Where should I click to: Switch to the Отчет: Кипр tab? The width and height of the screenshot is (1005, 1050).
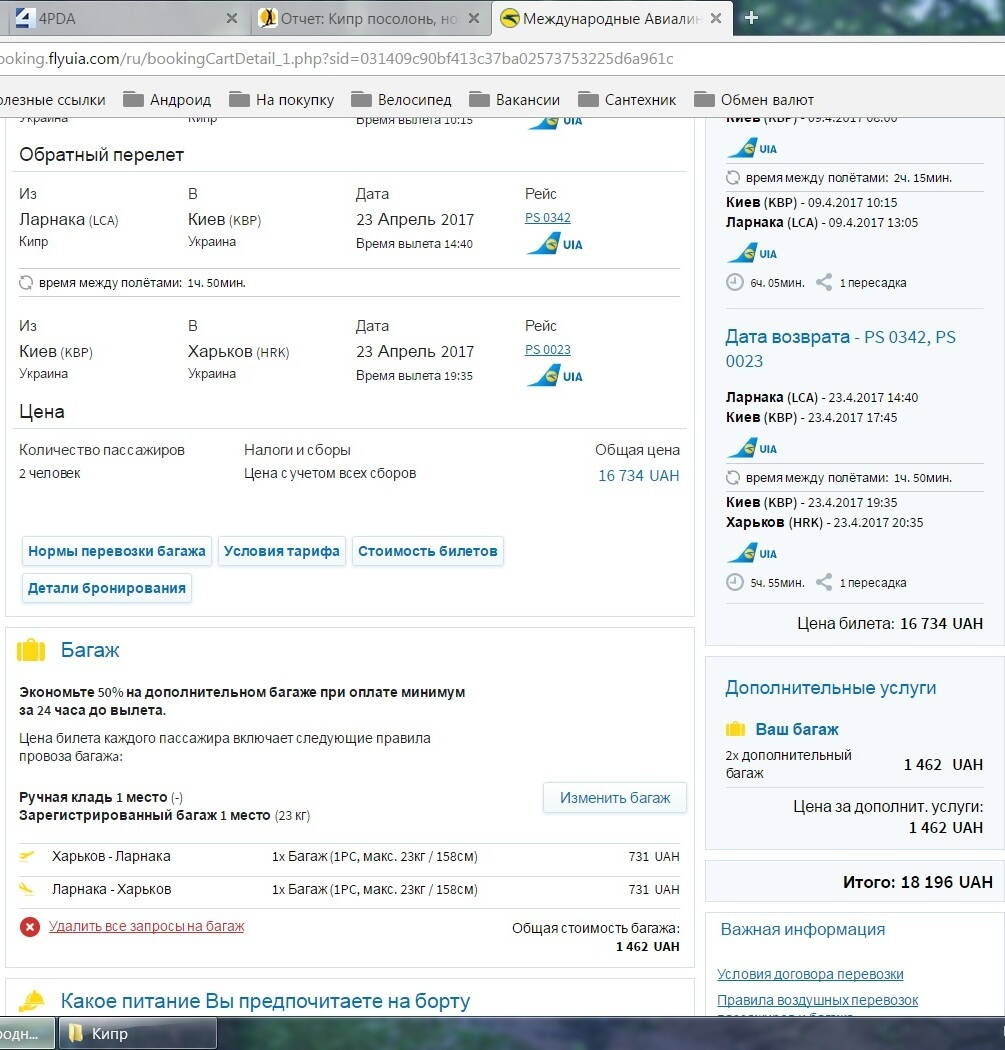[365, 18]
